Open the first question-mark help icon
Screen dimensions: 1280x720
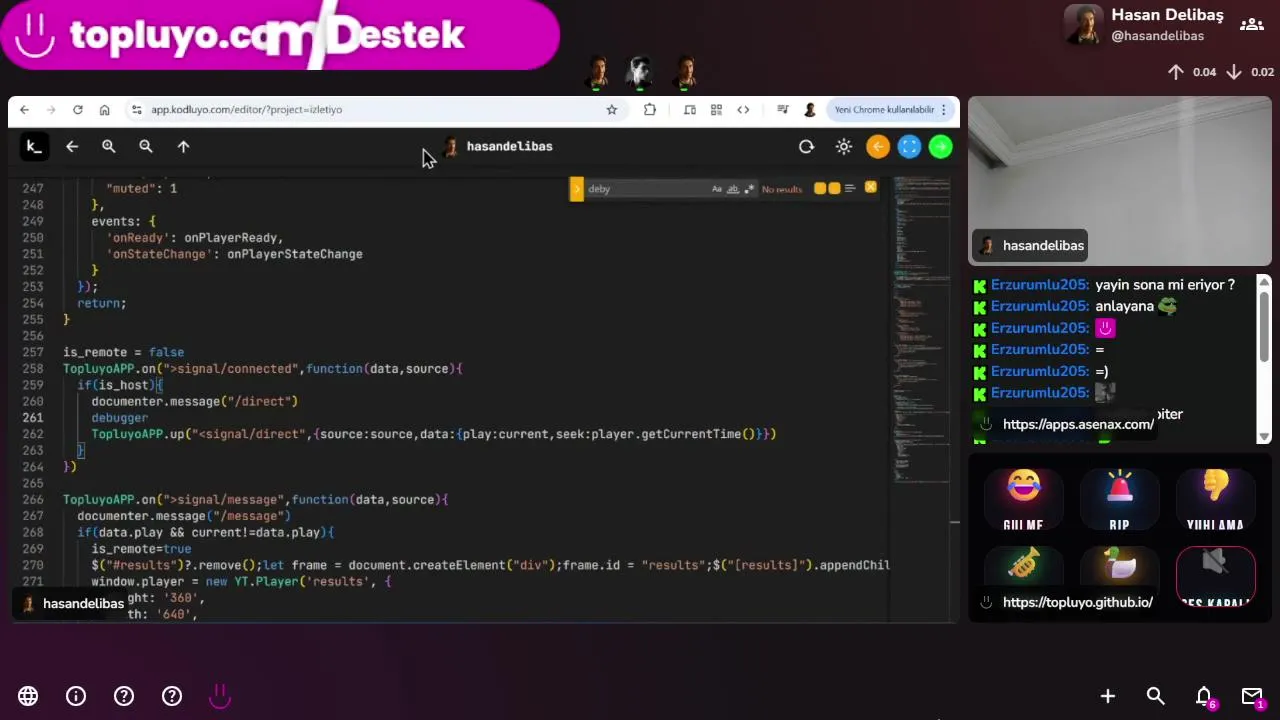tap(124, 696)
